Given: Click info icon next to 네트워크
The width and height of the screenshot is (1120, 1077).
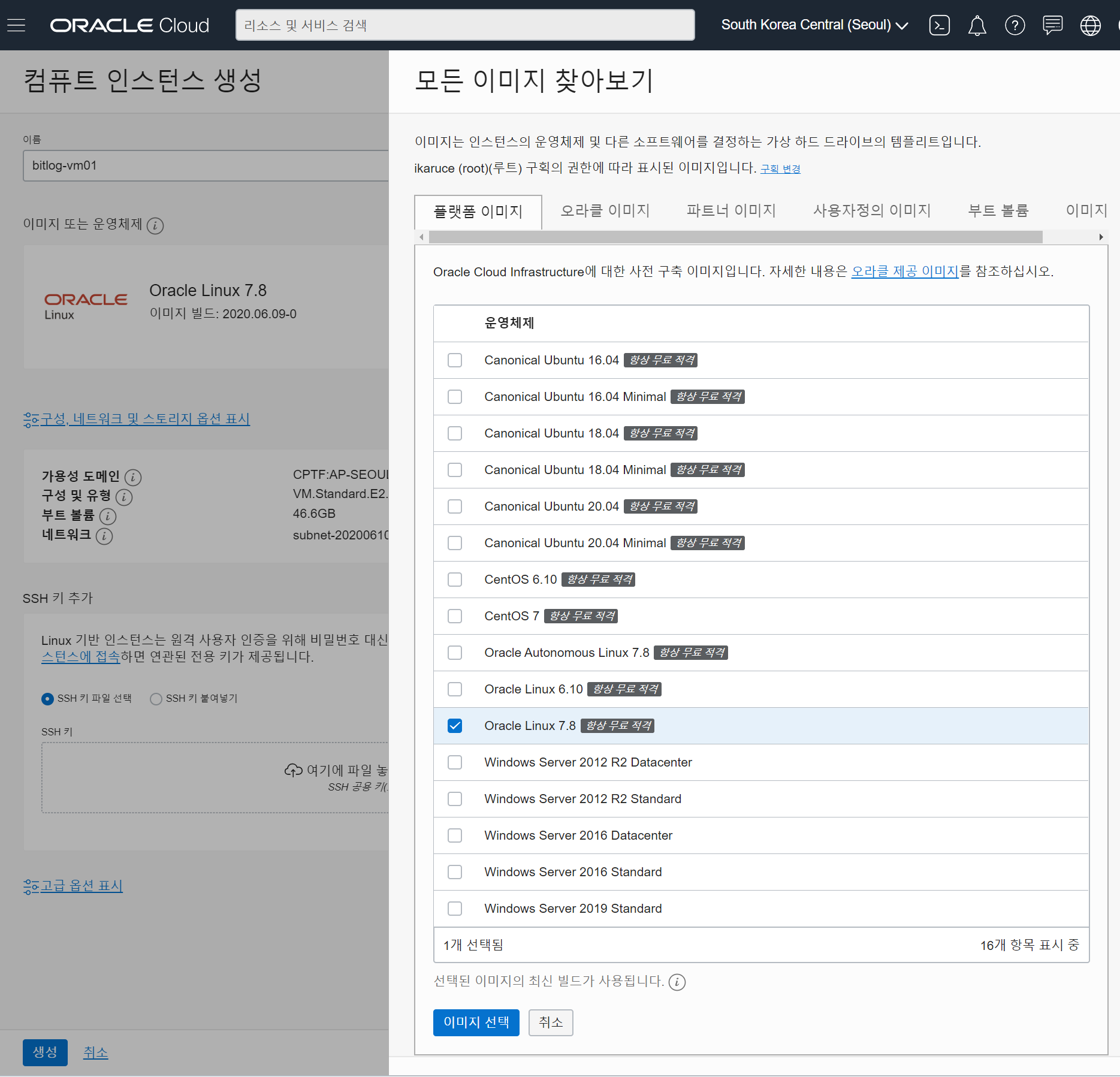Looking at the screenshot, I should coord(104,536).
